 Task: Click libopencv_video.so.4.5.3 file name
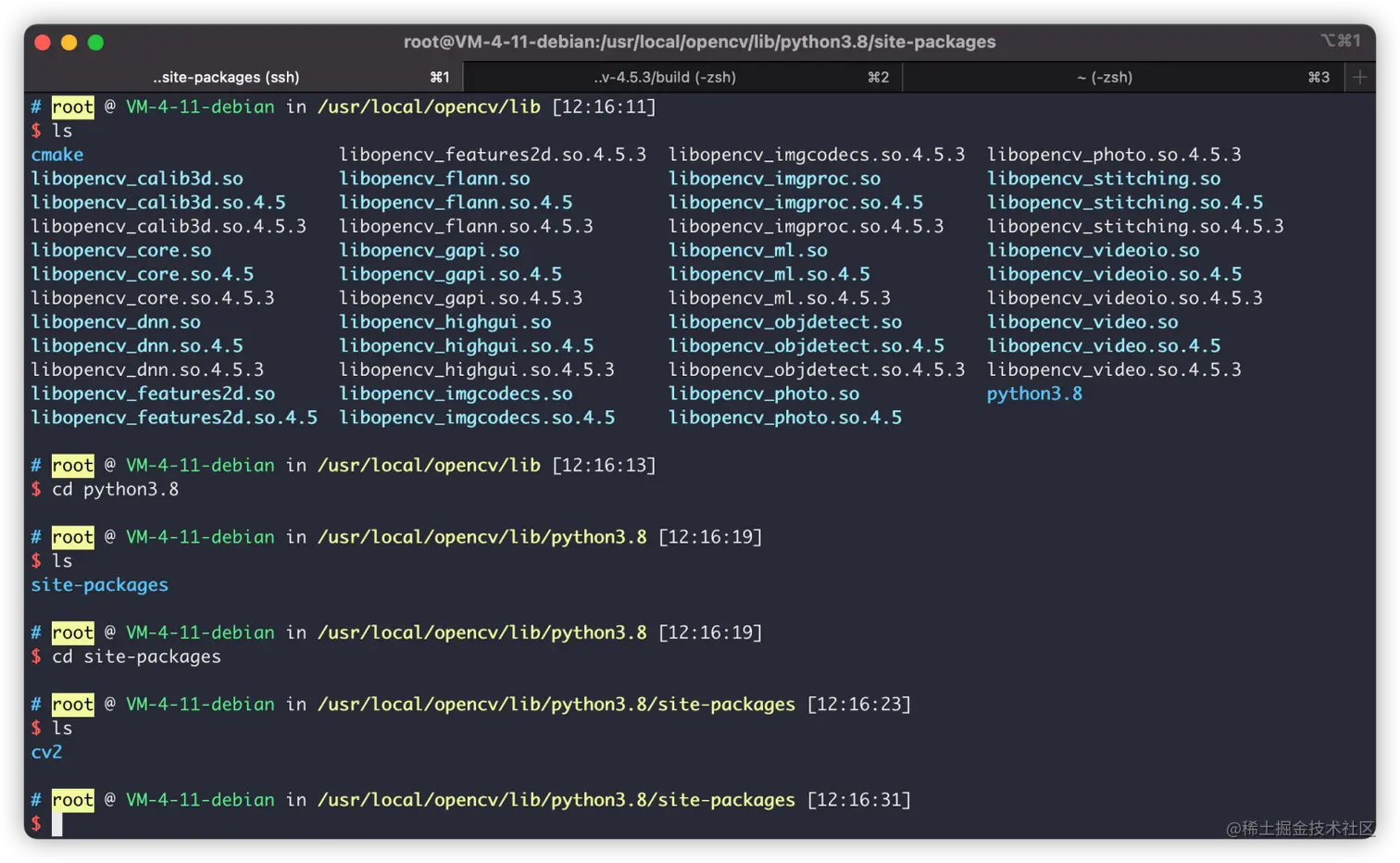coord(1114,369)
